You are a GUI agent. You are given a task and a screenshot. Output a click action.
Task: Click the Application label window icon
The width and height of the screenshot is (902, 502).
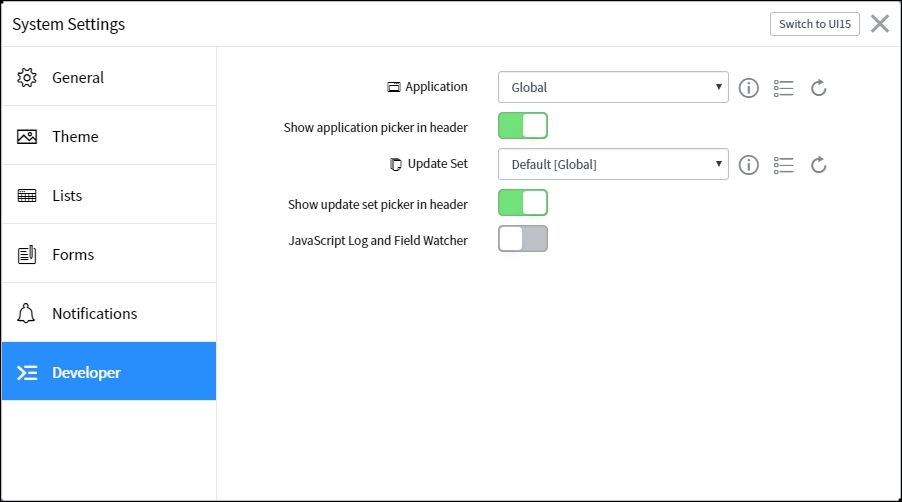pyautogui.click(x=393, y=87)
